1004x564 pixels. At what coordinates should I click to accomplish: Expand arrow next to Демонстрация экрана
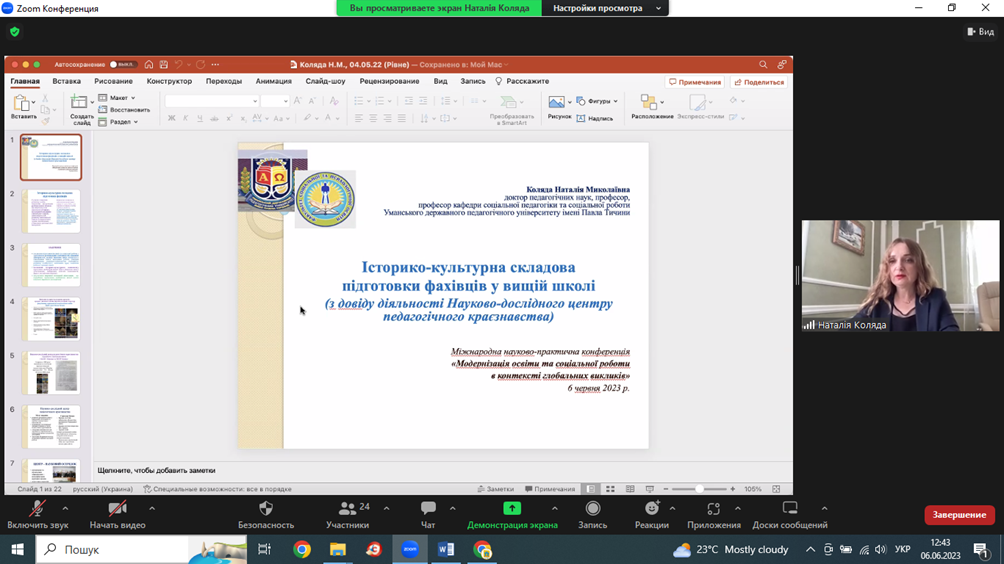tap(555, 508)
